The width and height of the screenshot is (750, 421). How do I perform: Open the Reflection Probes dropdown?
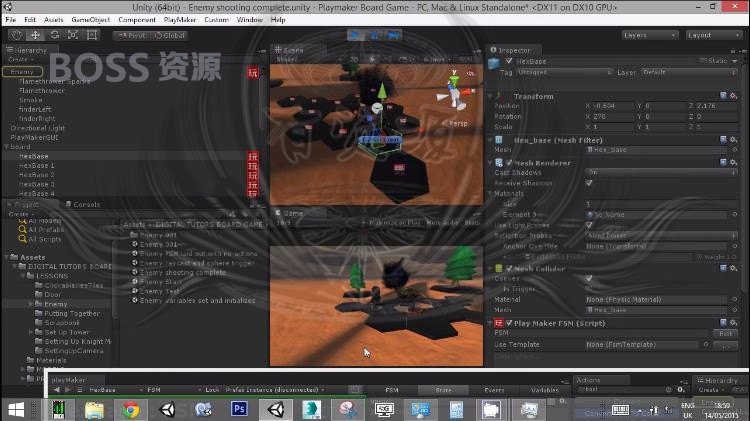(662, 235)
